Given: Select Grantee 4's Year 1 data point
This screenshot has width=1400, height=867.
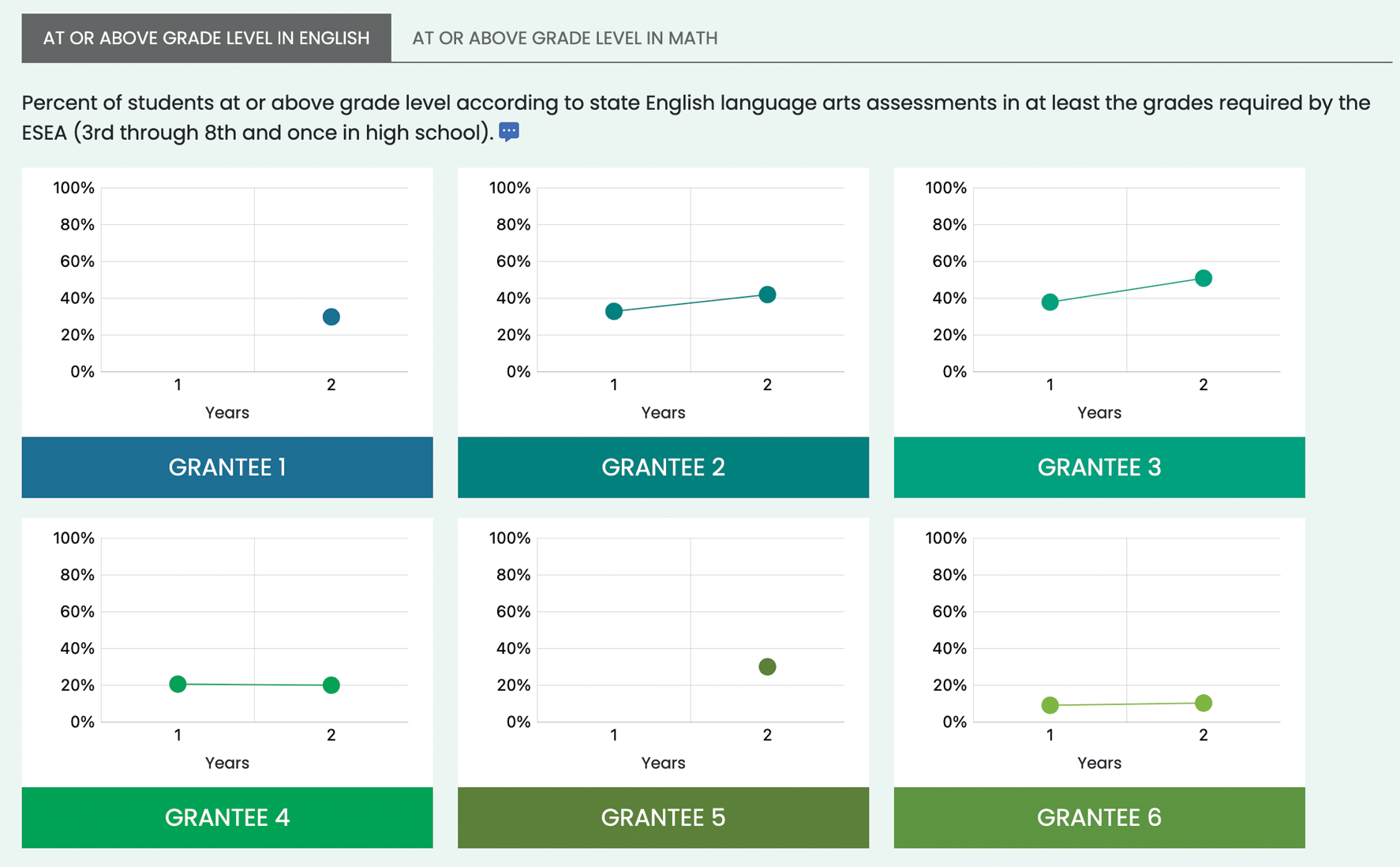Looking at the screenshot, I should point(178,684).
